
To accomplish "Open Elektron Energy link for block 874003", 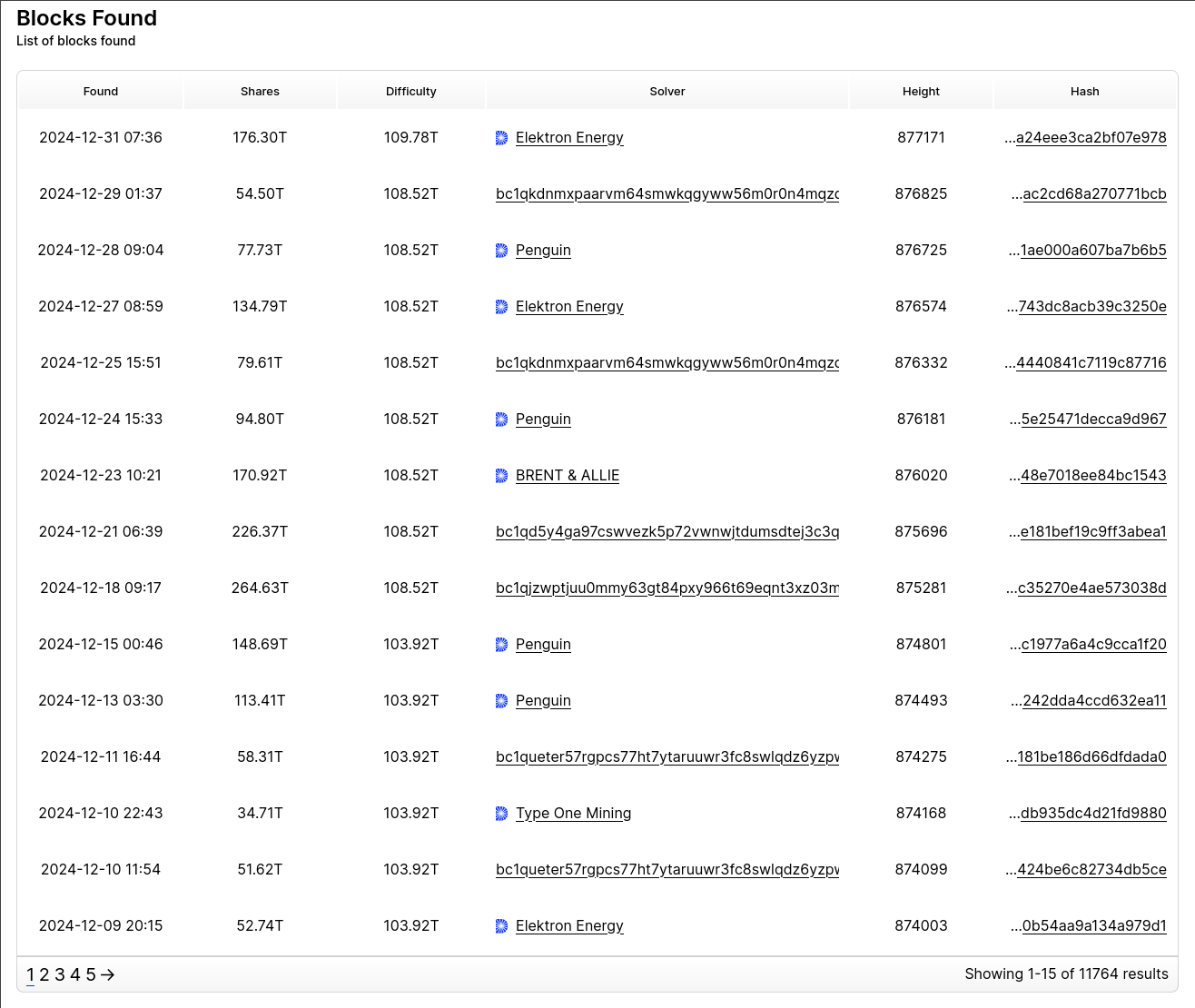I will click(x=569, y=926).
